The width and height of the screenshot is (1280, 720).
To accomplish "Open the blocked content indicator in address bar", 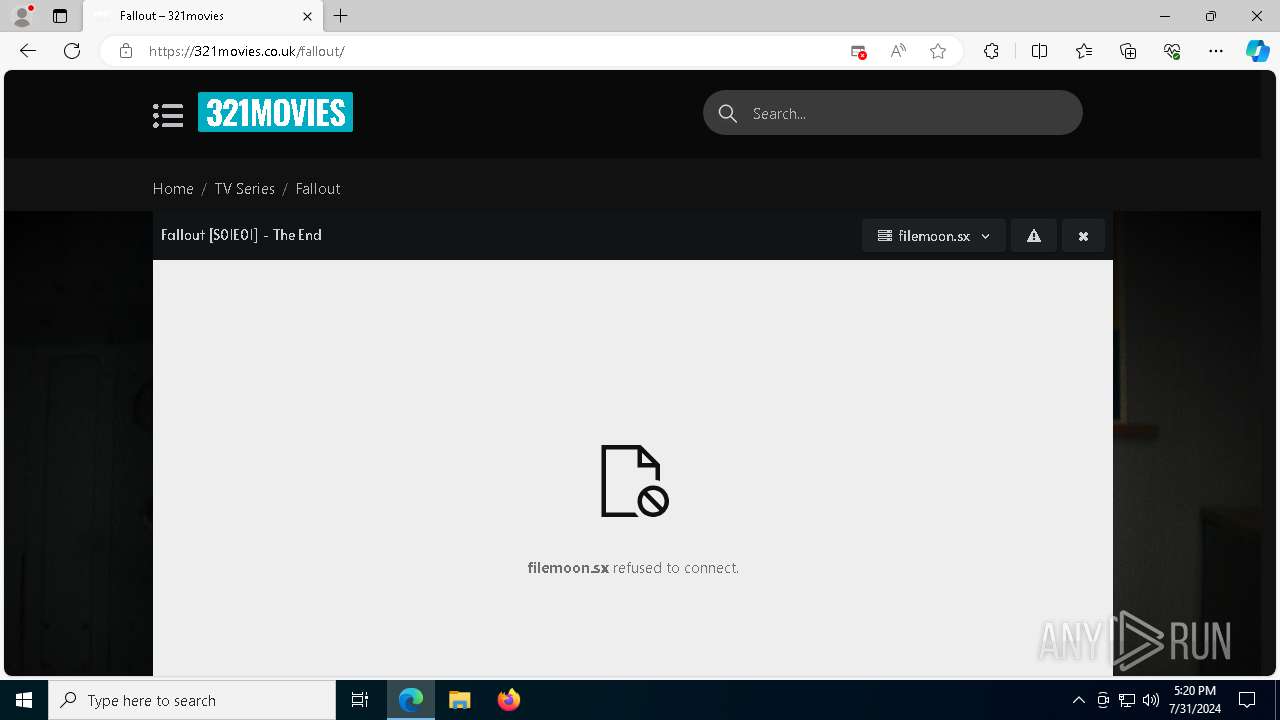I will (858, 51).
